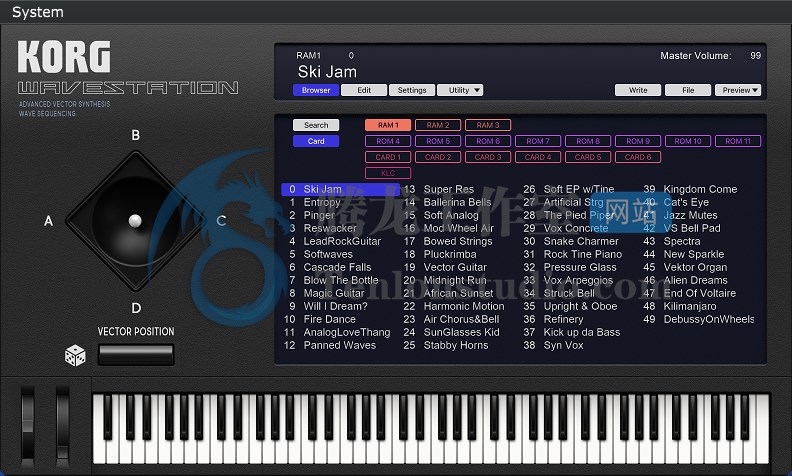792x476 pixels.
Task: Select preset 0 Ski Jam in list
Action: (x=340, y=189)
